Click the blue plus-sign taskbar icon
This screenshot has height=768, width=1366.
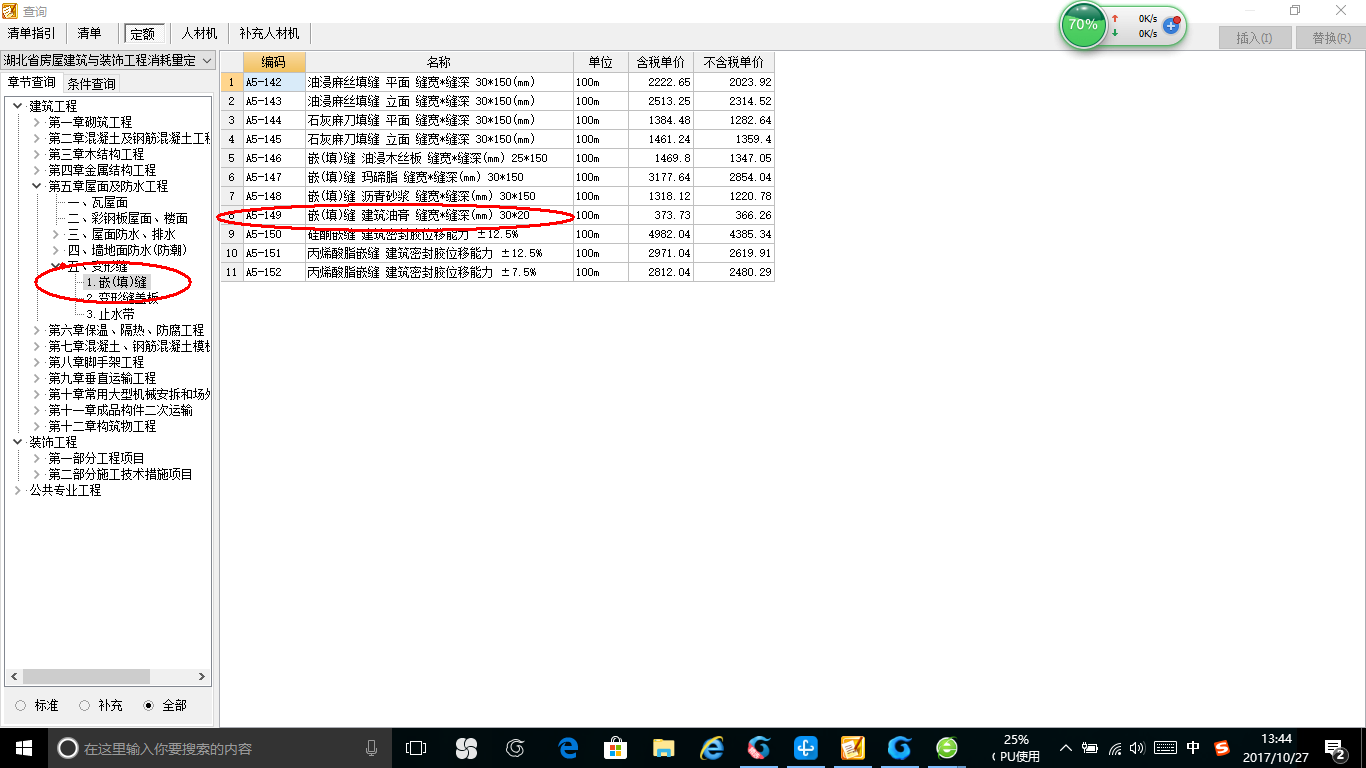(806, 748)
